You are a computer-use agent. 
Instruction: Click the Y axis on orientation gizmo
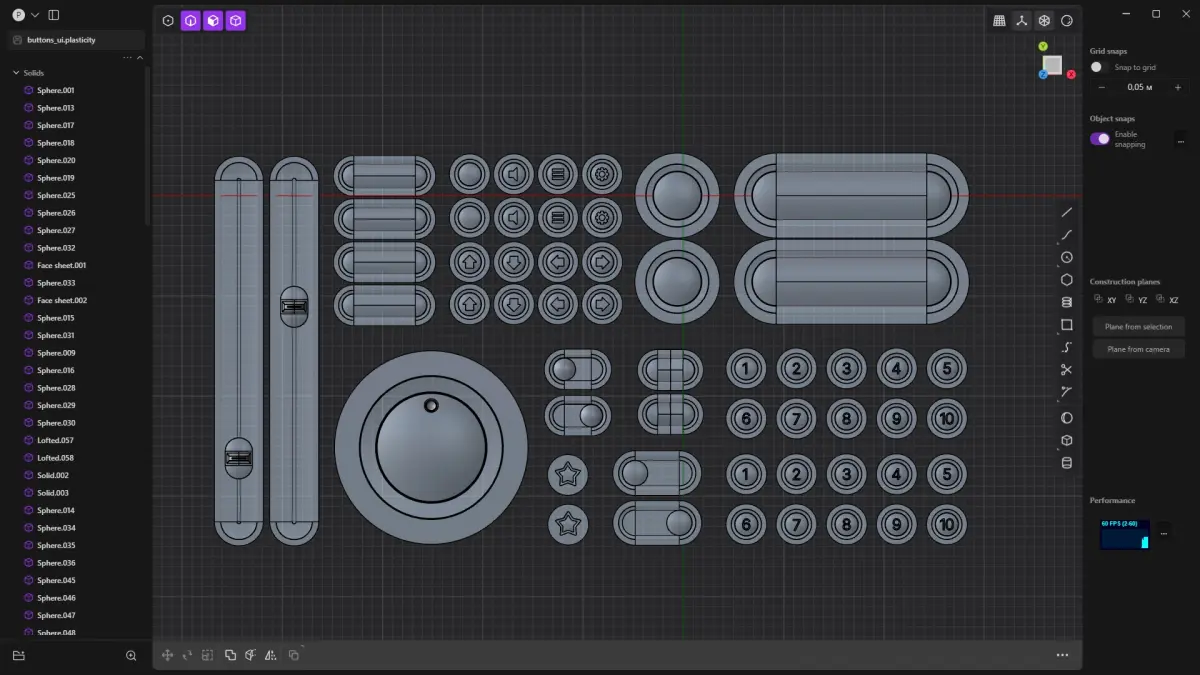tap(1043, 46)
